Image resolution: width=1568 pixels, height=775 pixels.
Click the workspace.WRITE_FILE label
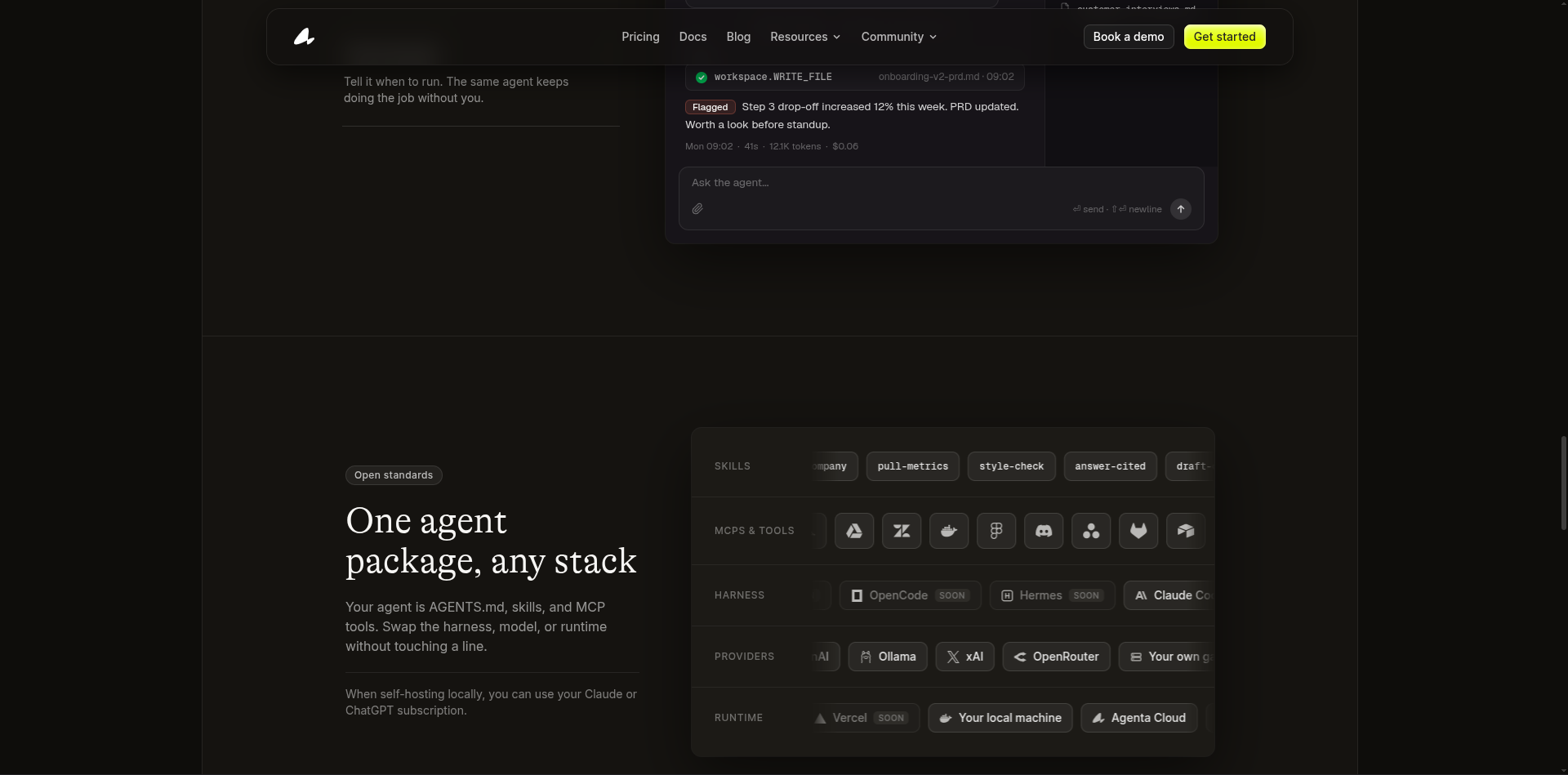pyautogui.click(x=773, y=77)
